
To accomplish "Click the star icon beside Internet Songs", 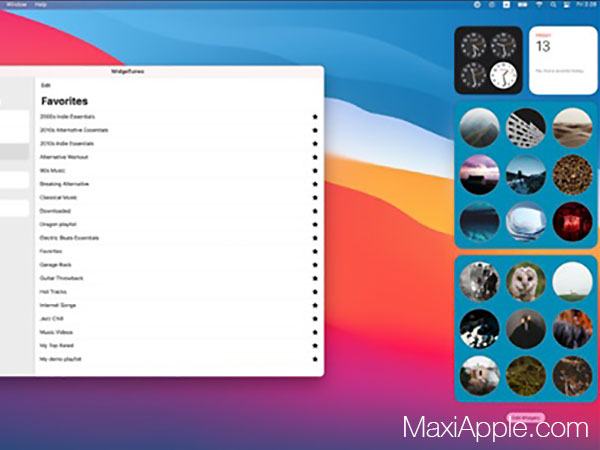I will (x=315, y=305).
